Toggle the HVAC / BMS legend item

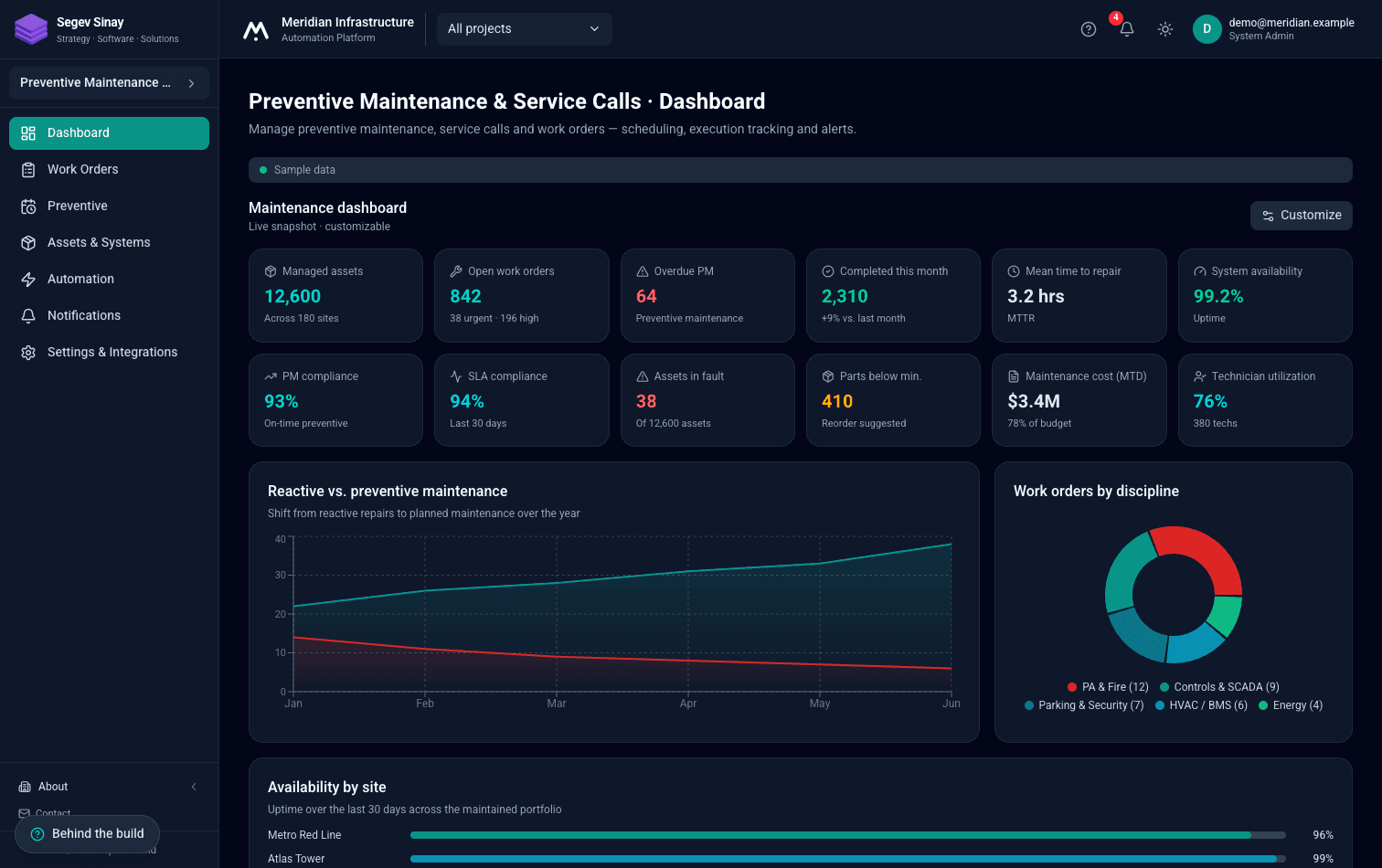click(x=1201, y=705)
